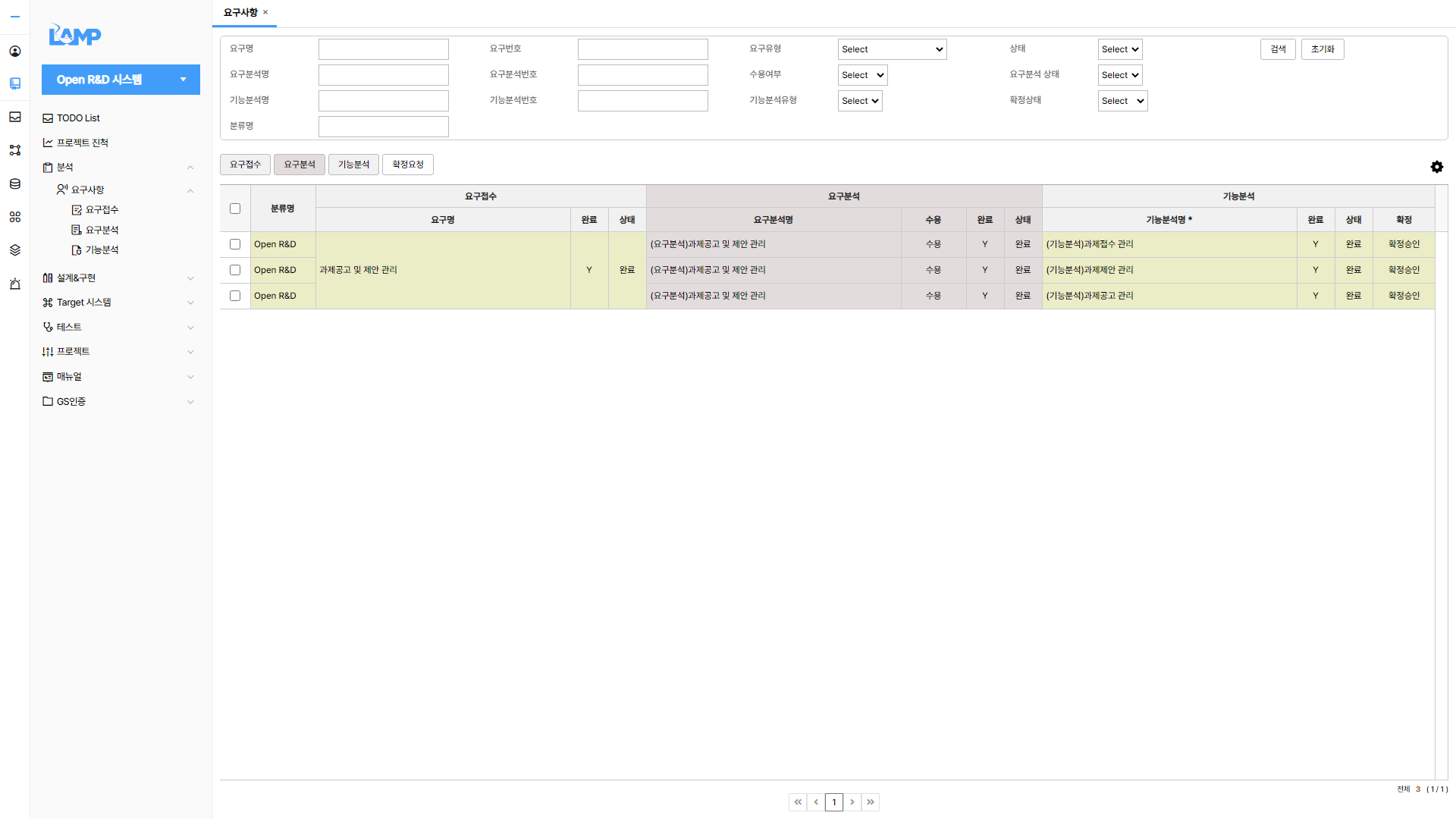Viewport: 1456px width, 819px height.
Task: Click the 확정승인 cell in first row
Action: tap(1404, 244)
